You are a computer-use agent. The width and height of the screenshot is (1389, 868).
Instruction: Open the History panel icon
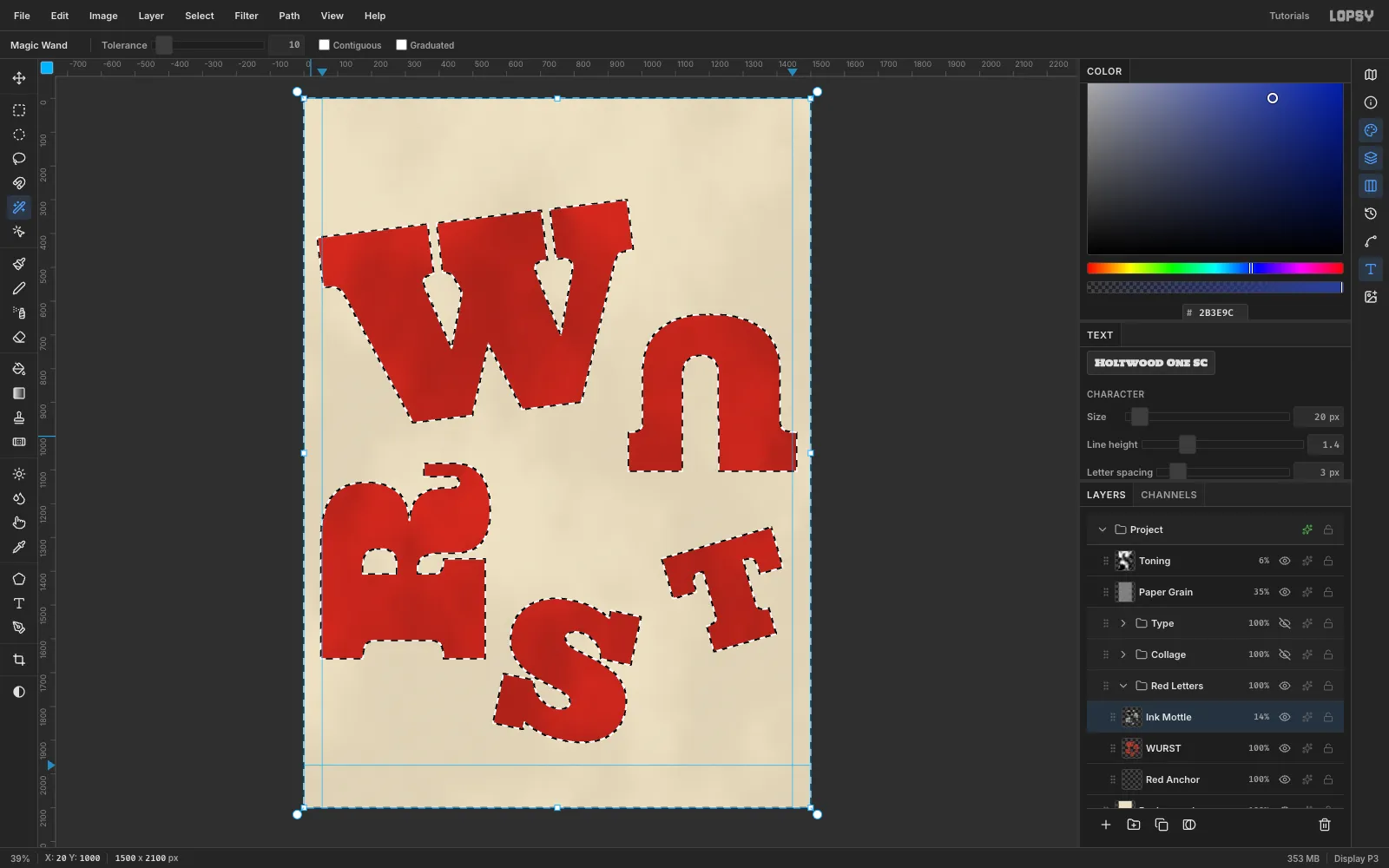click(x=1371, y=214)
